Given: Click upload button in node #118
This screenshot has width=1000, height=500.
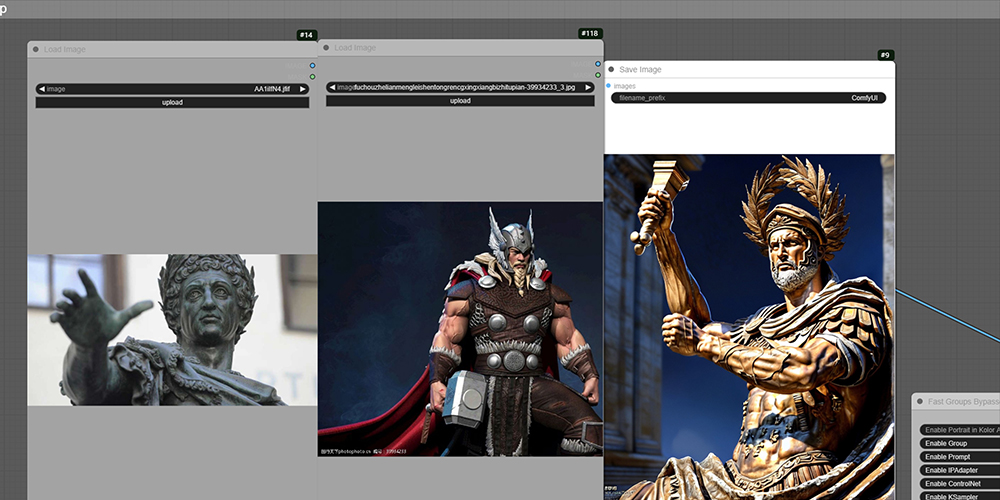Looking at the screenshot, I should click(460, 101).
